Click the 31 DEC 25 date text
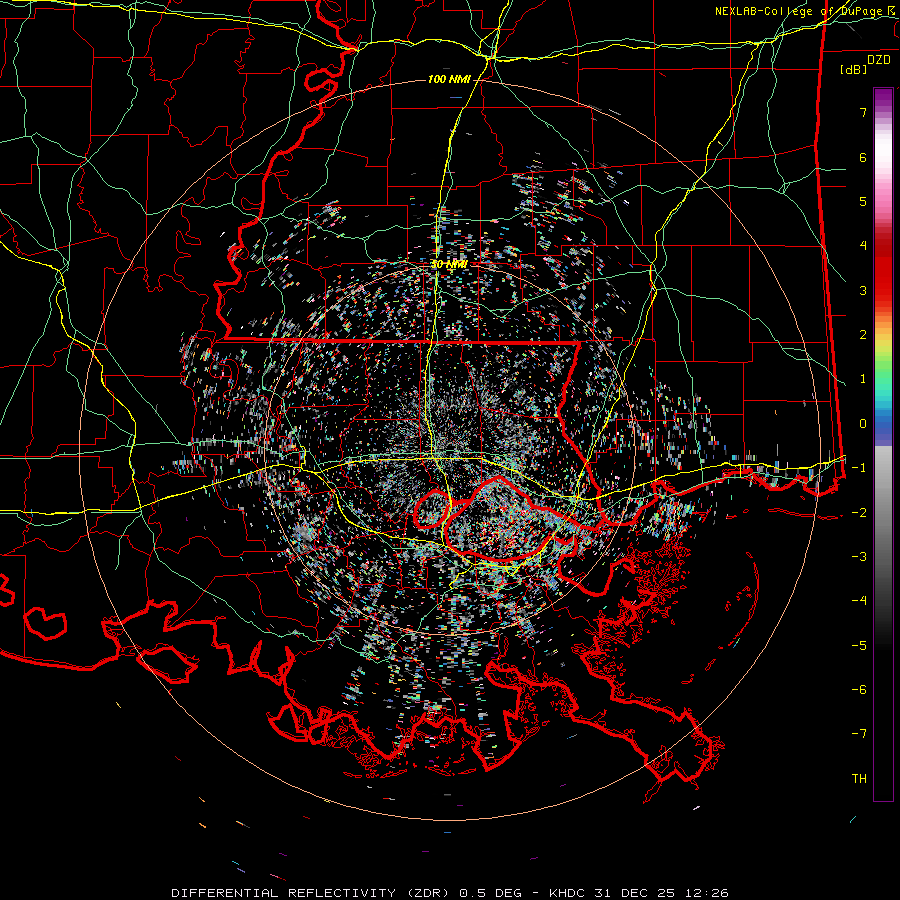The width and height of the screenshot is (900, 900). point(632,893)
